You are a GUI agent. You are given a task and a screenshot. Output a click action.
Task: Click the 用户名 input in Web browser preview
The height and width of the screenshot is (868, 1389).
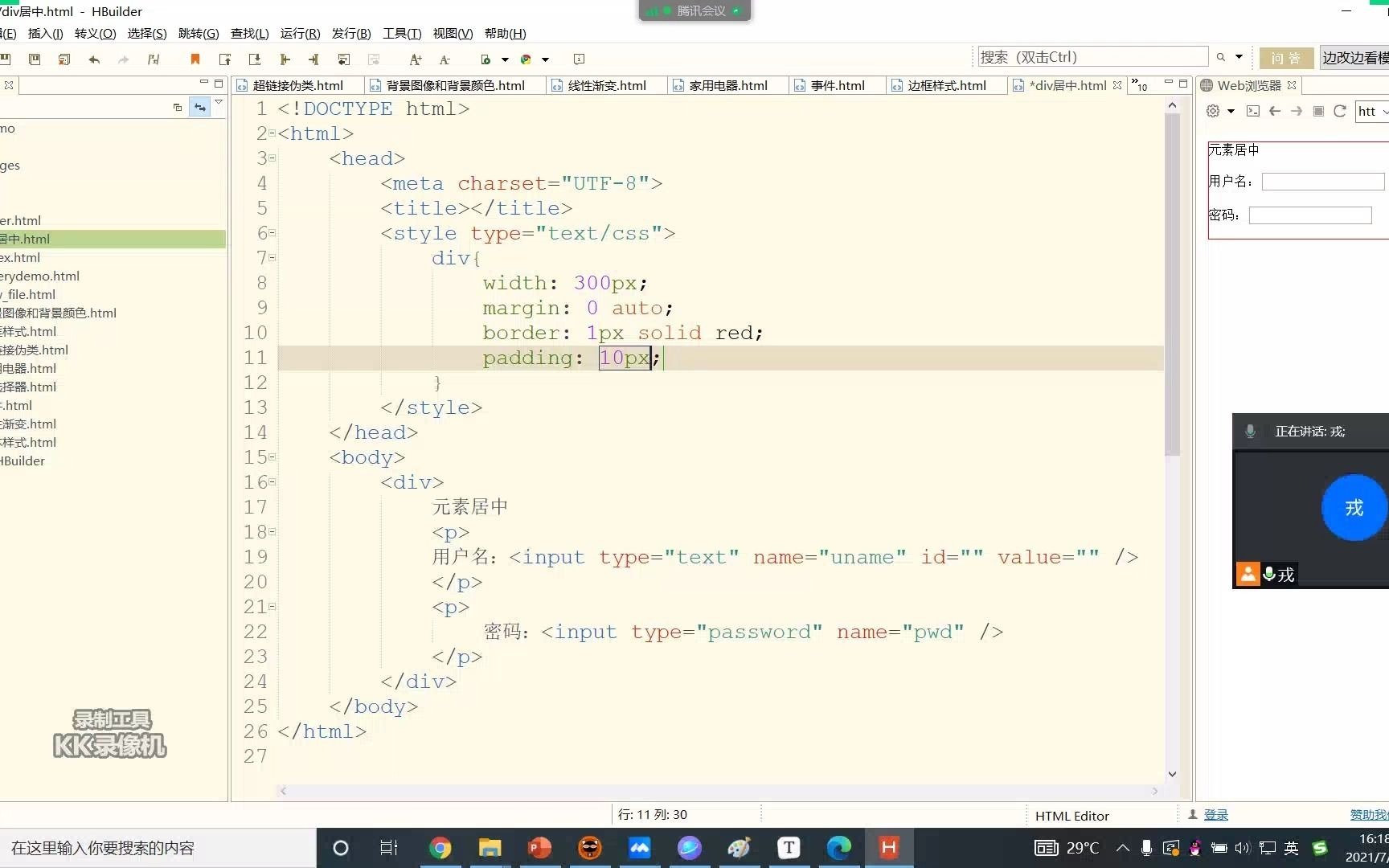(x=1323, y=182)
